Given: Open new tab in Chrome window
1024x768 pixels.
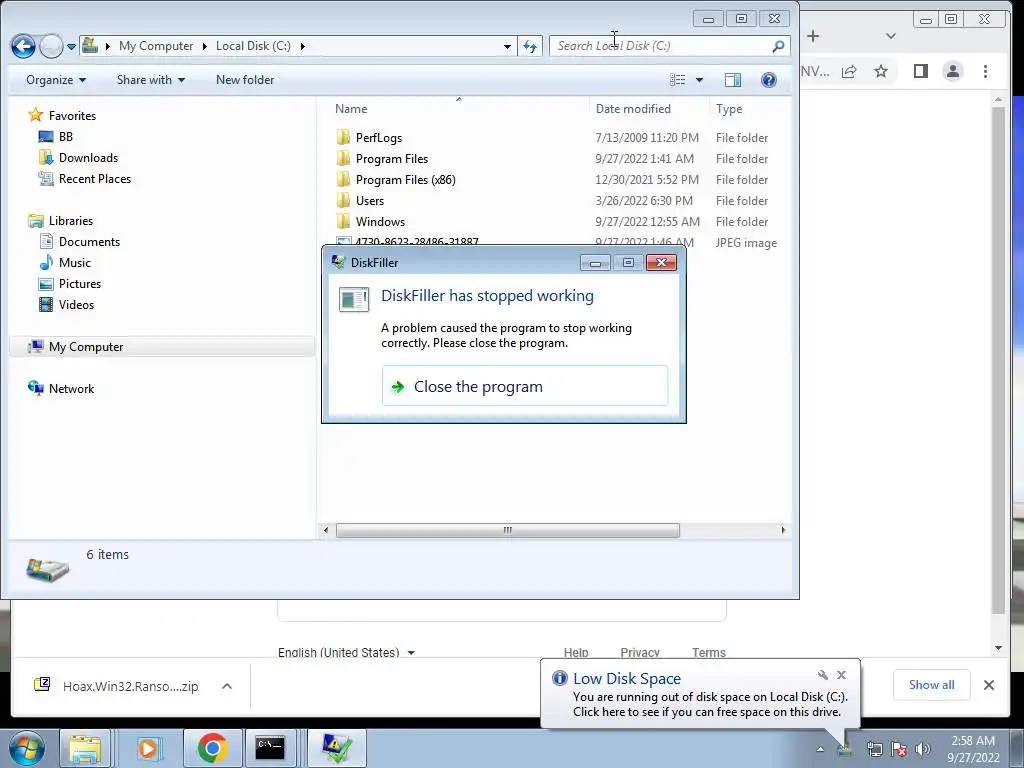Looking at the screenshot, I should [812, 36].
